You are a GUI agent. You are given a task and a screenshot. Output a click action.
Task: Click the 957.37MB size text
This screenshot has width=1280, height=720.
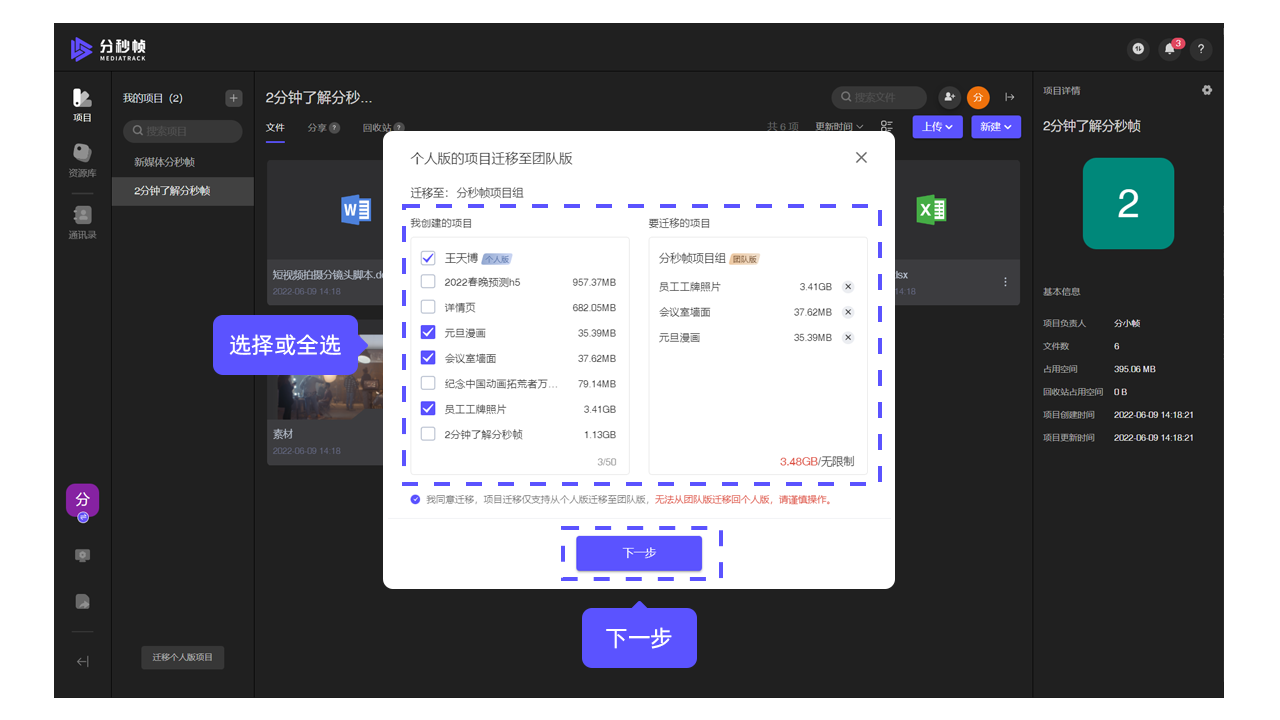coord(594,282)
